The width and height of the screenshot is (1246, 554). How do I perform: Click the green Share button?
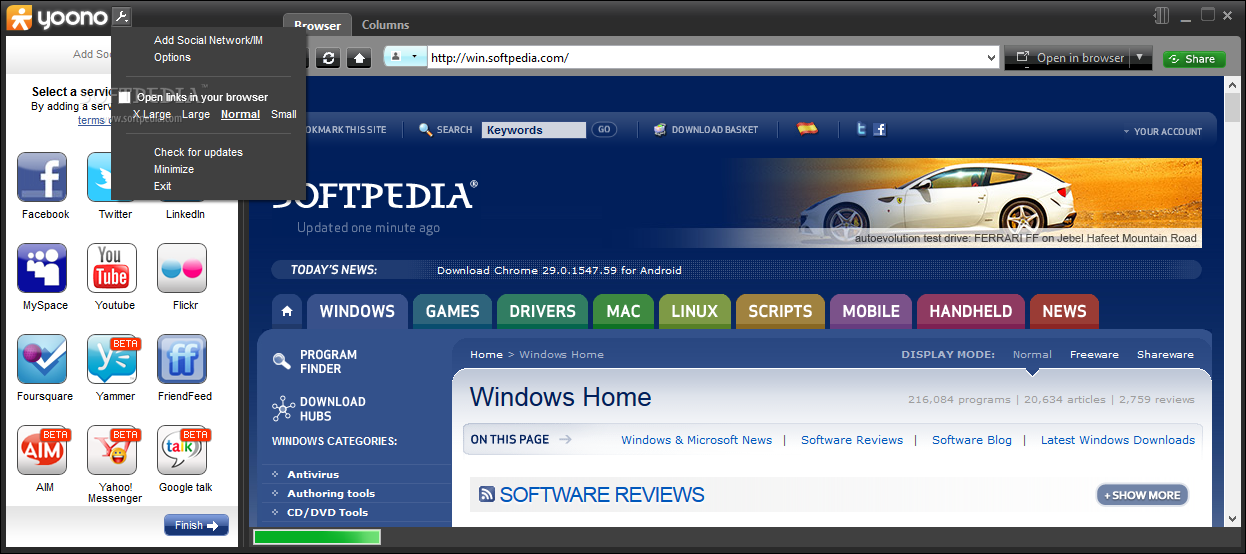pyautogui.click(x=1194, y=59)
